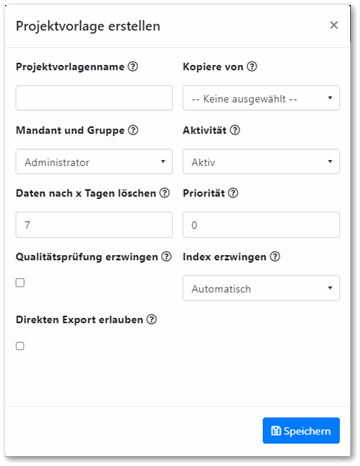
Task: Open the Kopiere von dropdown
Action: click(x=261, y=98)
